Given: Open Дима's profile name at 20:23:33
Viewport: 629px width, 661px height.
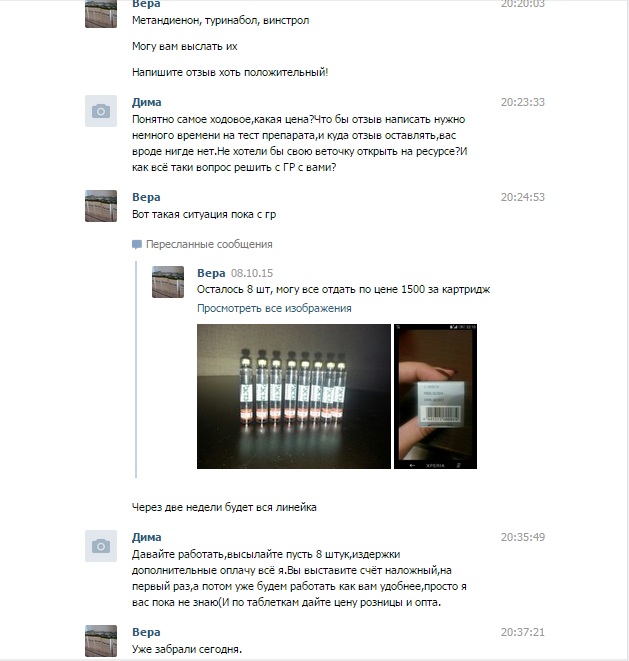Looking at the screenshot, I should click(x=146, y=102).
